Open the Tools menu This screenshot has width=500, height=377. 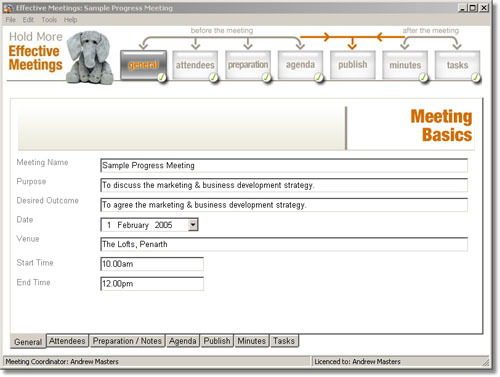49,20
